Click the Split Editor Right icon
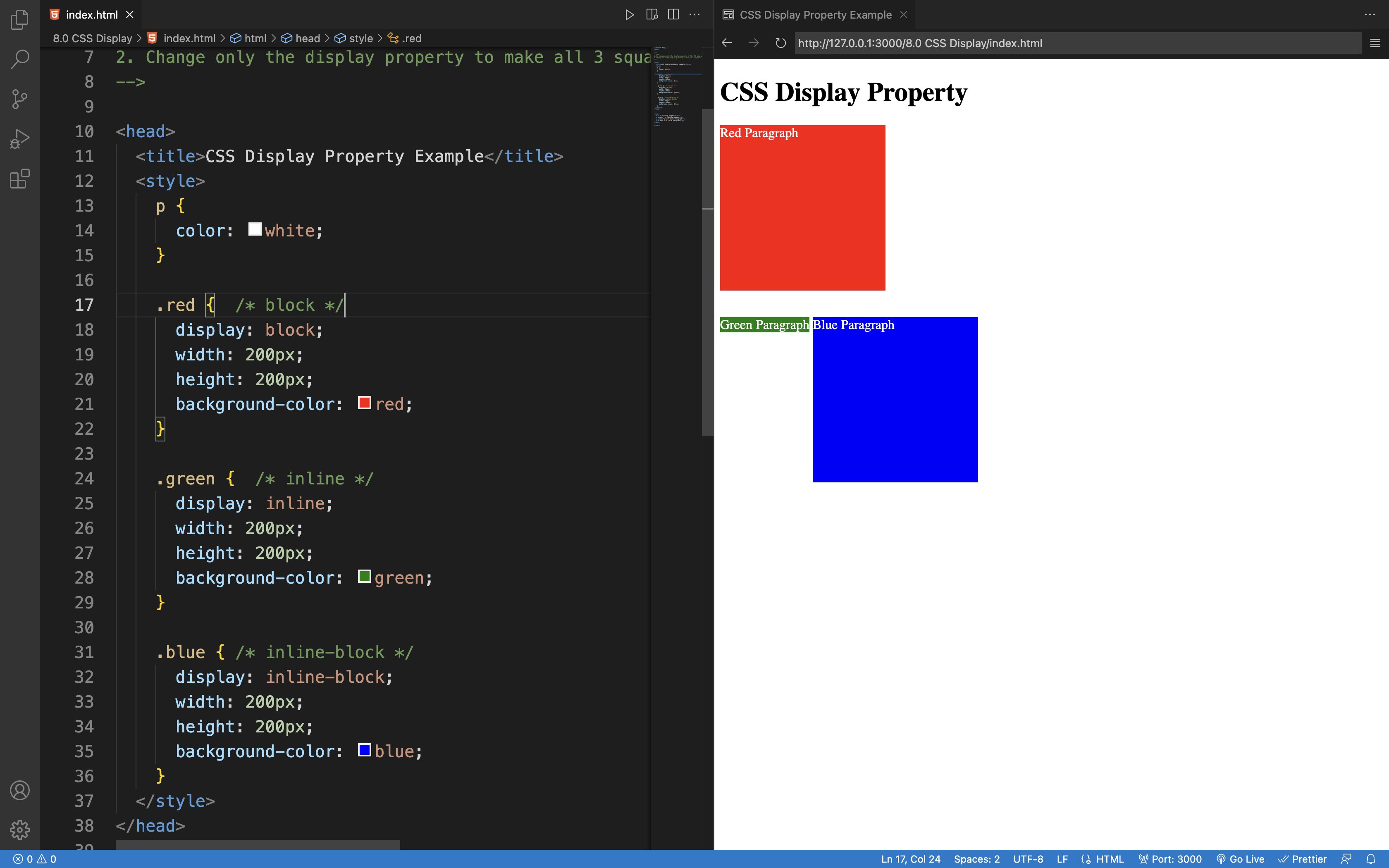The height and width of the screenshot is (868, 1389). pyautogui.click(x=673, y=15)
